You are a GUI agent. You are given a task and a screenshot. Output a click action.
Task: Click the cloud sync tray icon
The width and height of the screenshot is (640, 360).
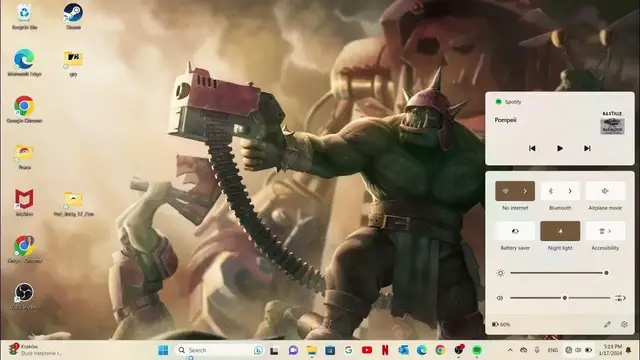(524, 350)
